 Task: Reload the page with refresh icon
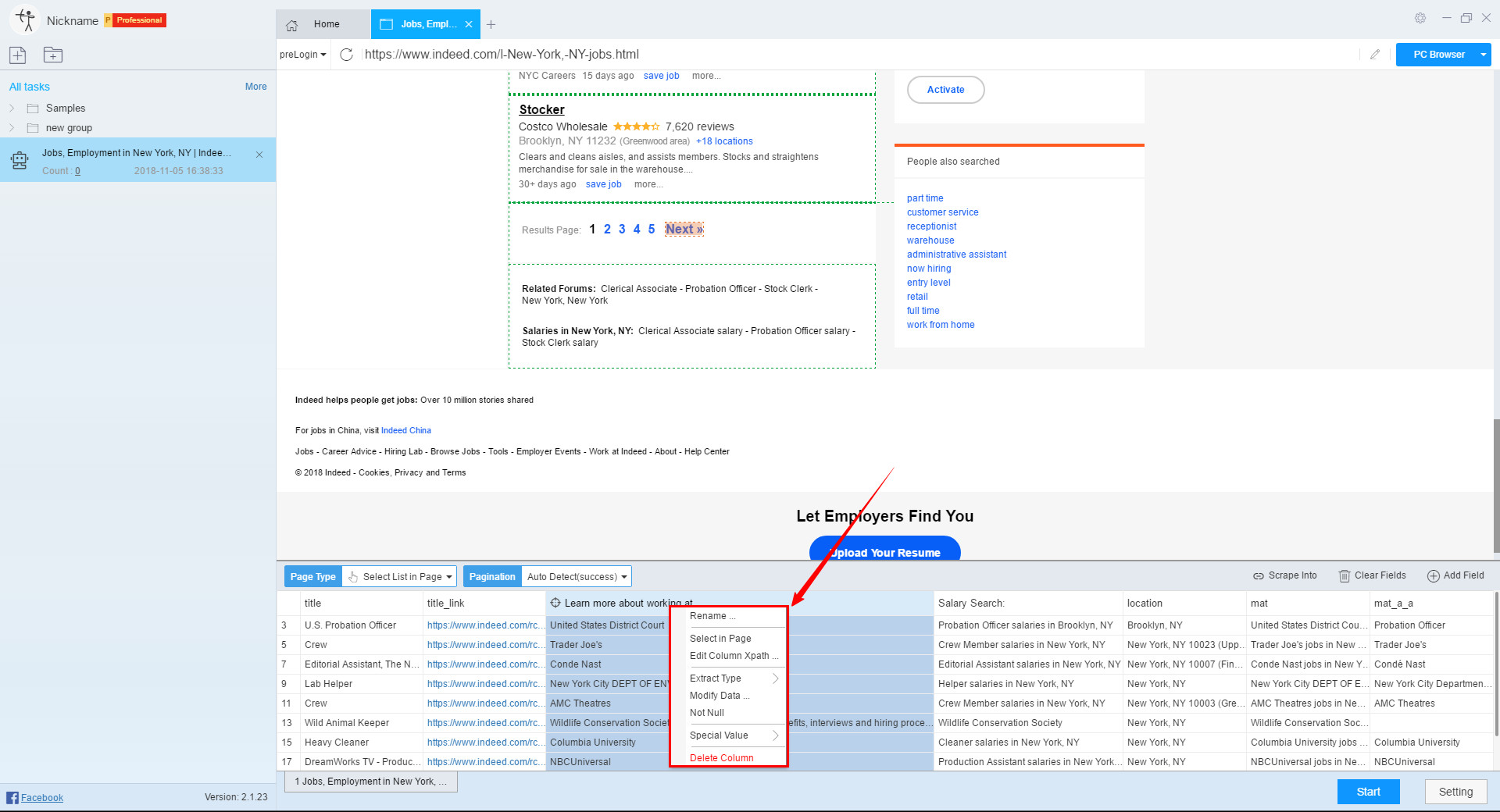[x=347, y=55]
